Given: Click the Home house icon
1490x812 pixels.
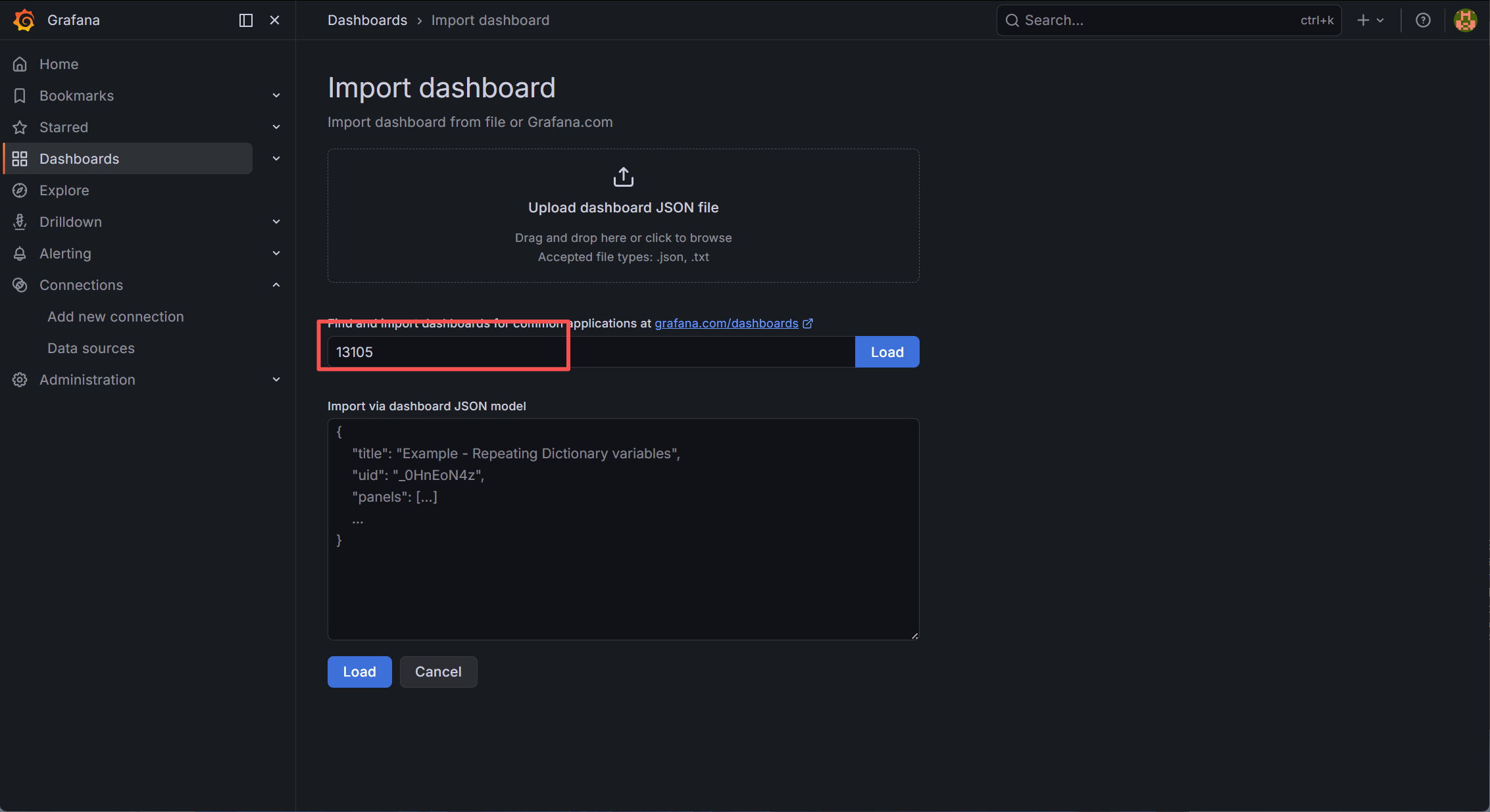Looking at the screenshot, I should tap(20, 64).
